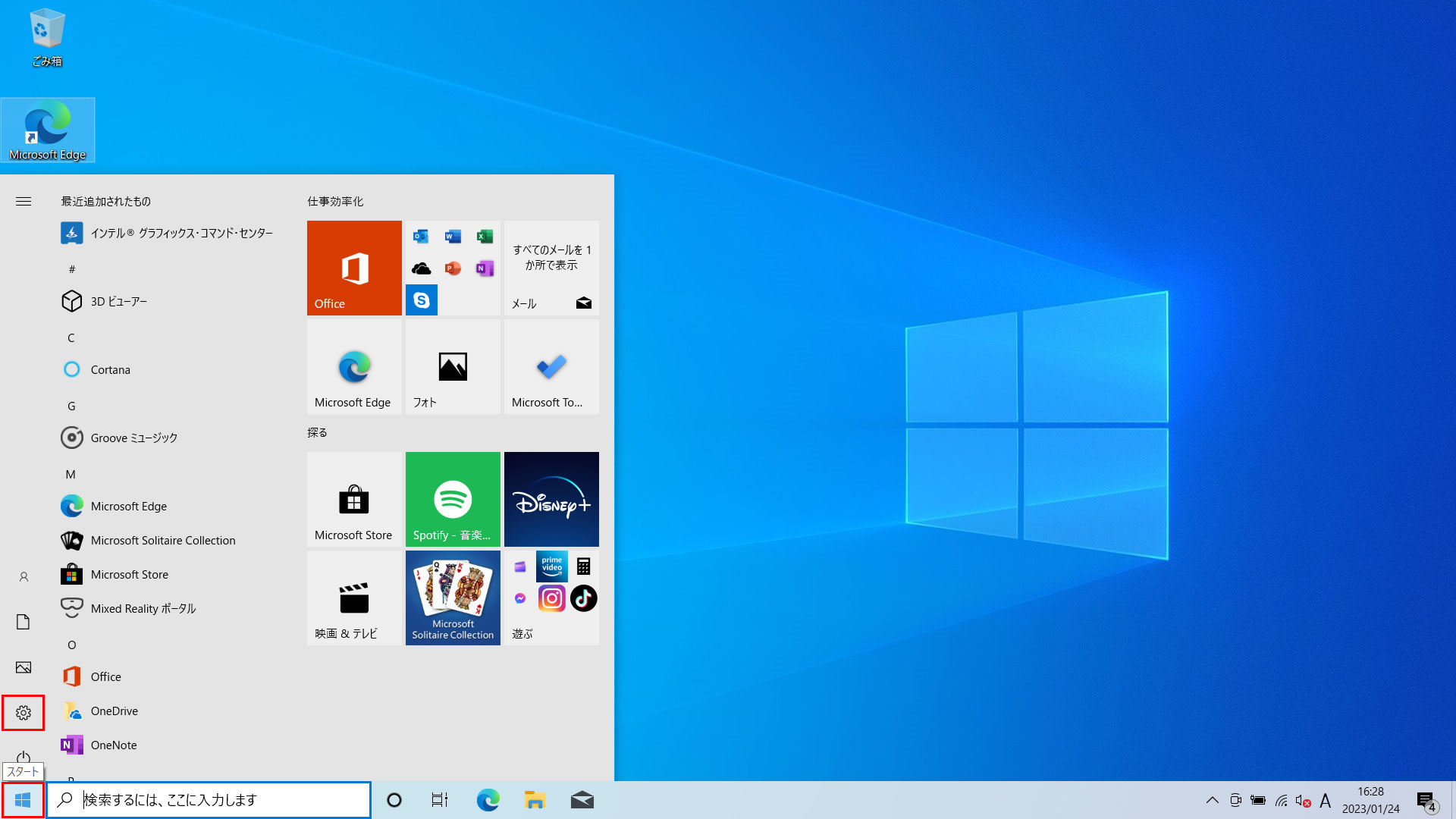The height and width of the screenshot is (819, 1456).
Task: Click the 探る group header
Action: point(317,432)
